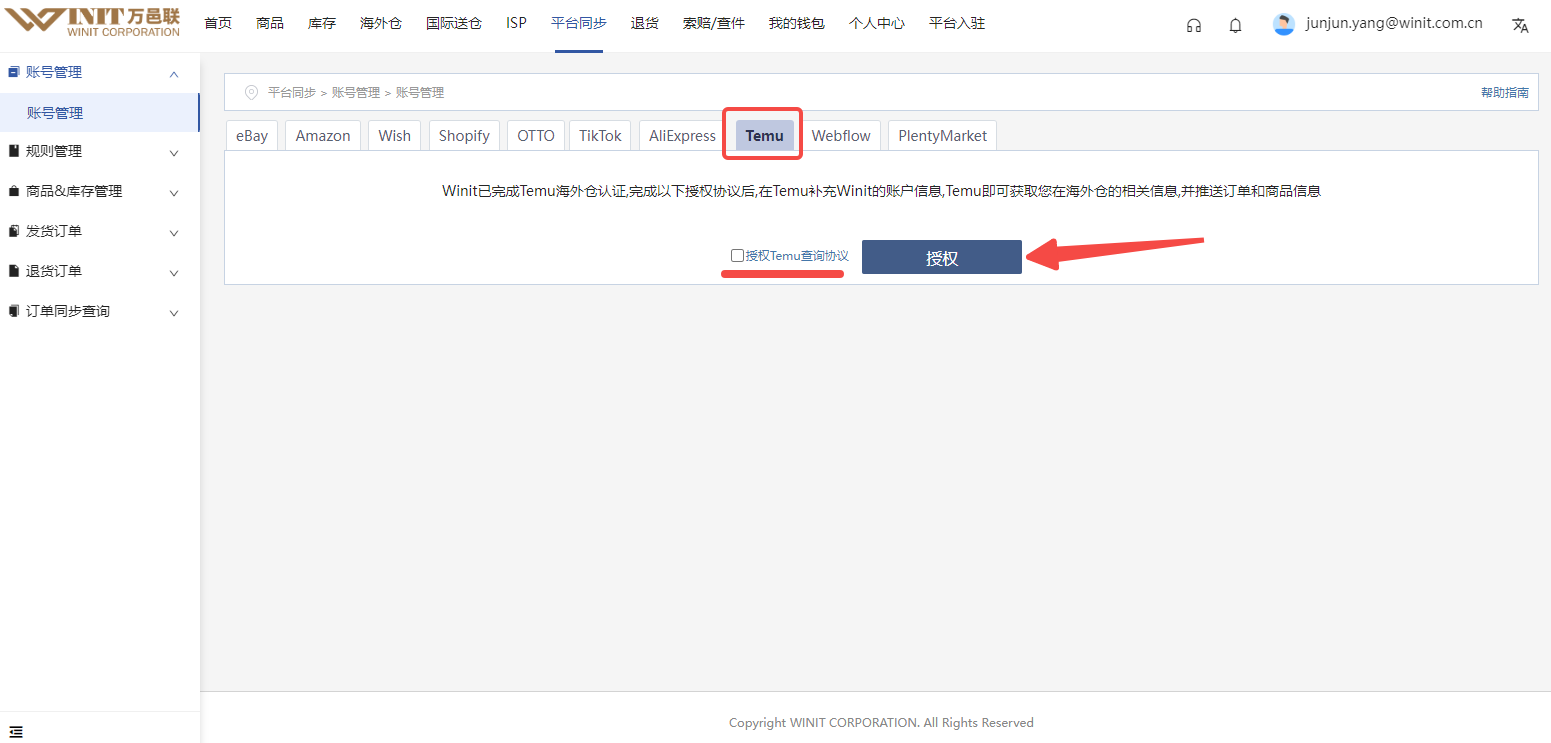The height and width of the screenshot is (743, 1551).
Task: Expand the 规则管理 chevron
Action: (174, 153)
